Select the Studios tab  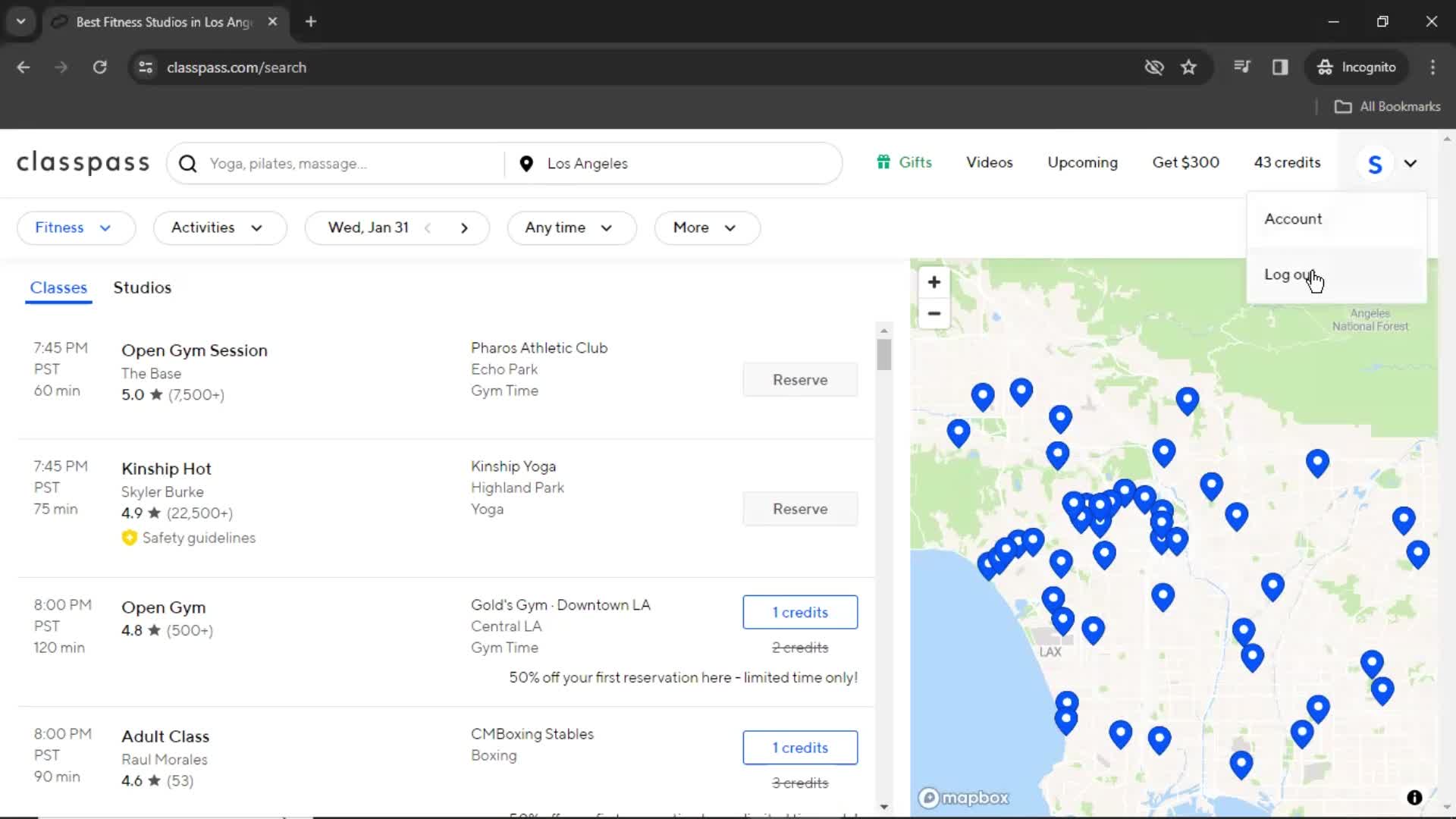click(141, 287)
